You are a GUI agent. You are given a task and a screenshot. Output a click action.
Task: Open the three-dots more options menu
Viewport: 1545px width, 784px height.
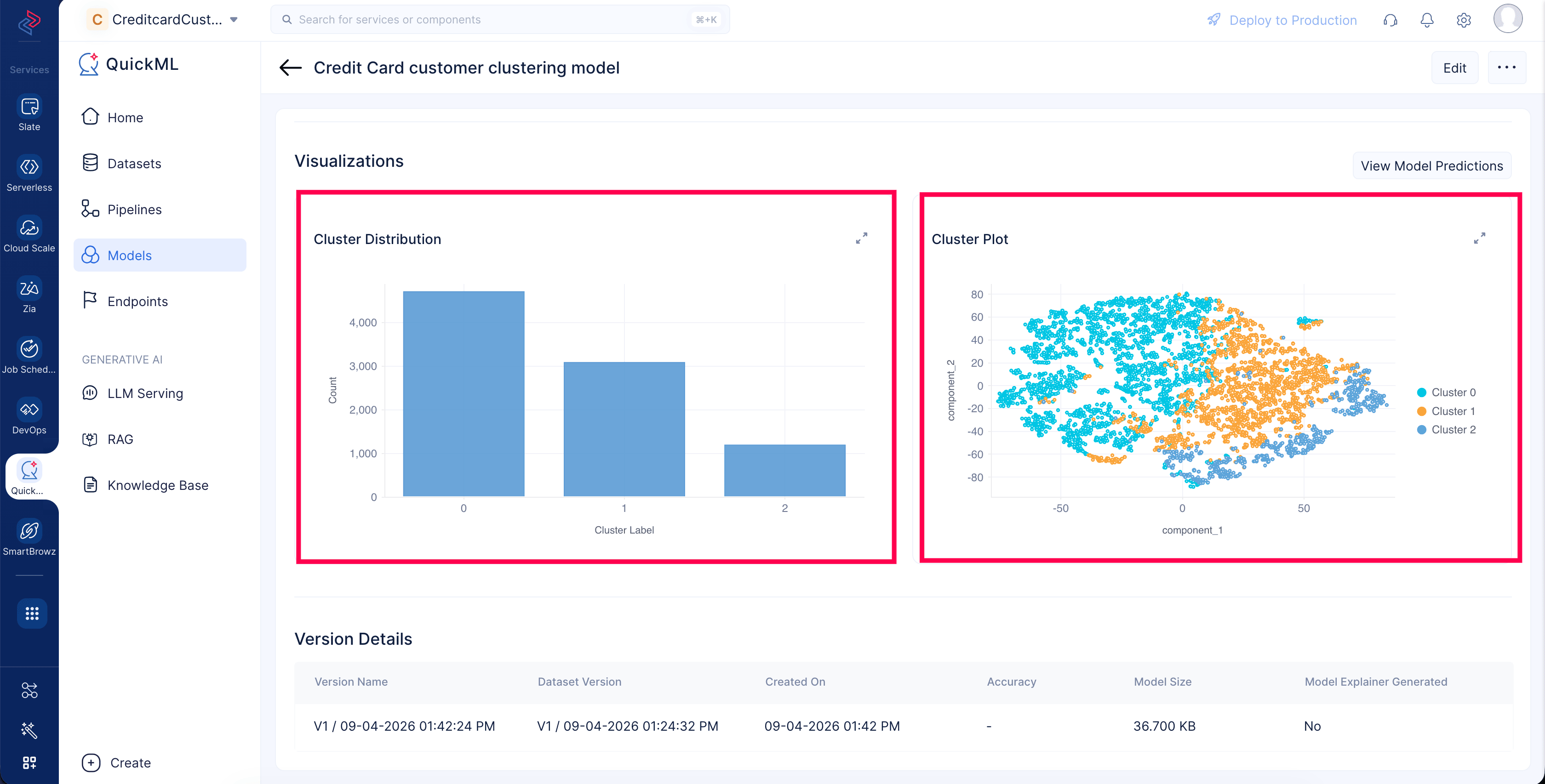[1507, 68]
